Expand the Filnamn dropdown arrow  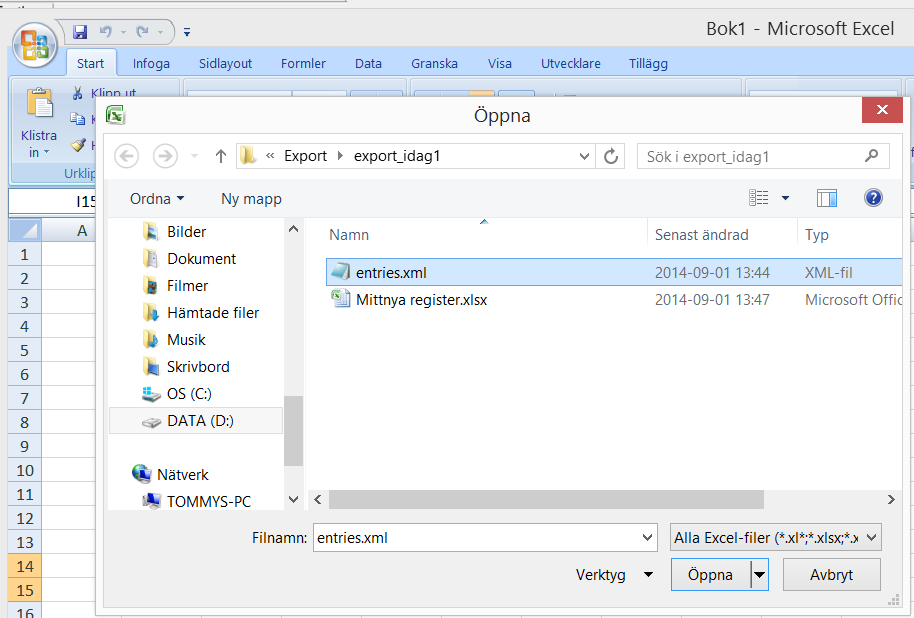point(647,538)
